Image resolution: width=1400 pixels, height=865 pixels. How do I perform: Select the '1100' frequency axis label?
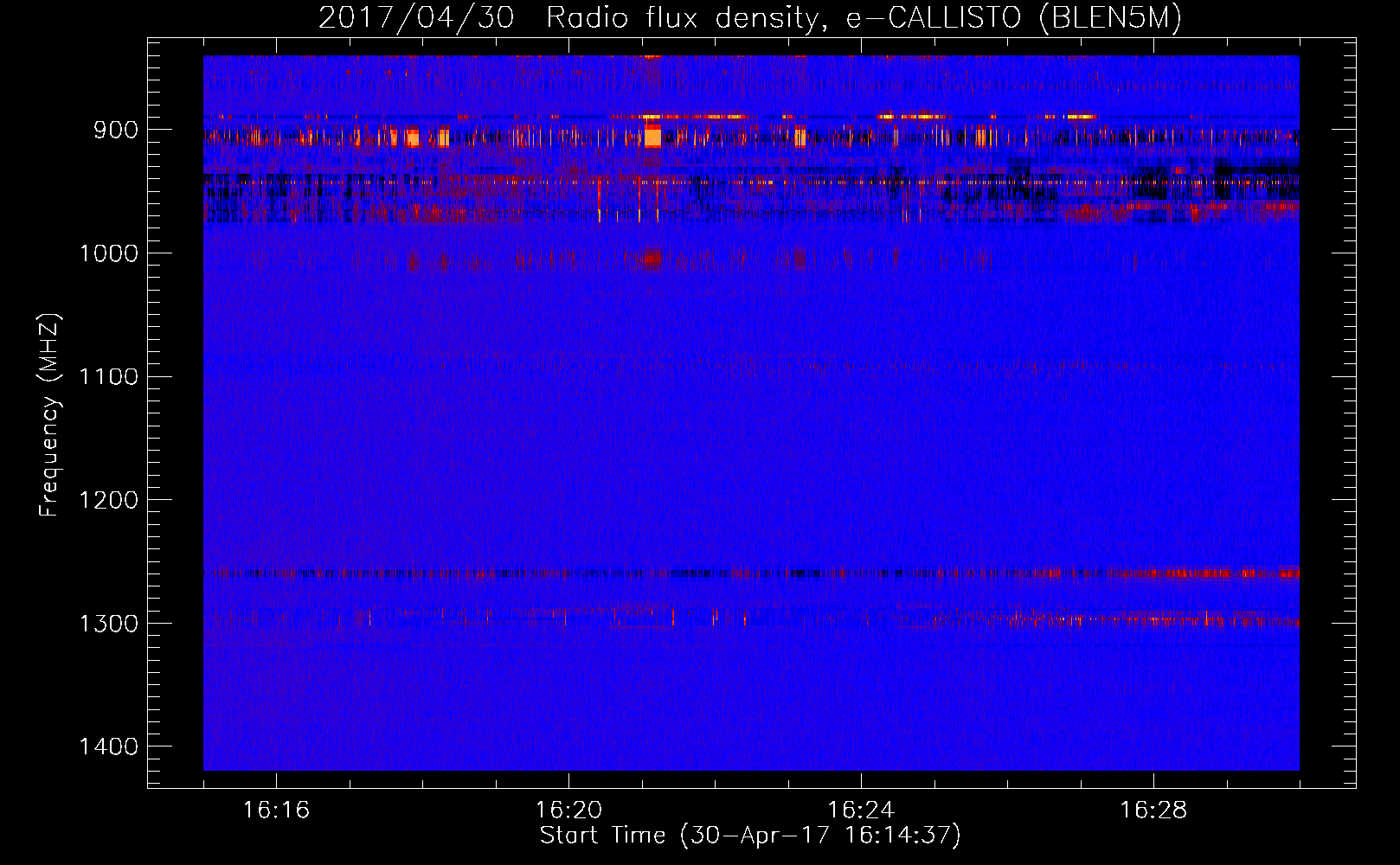(109, 377)
